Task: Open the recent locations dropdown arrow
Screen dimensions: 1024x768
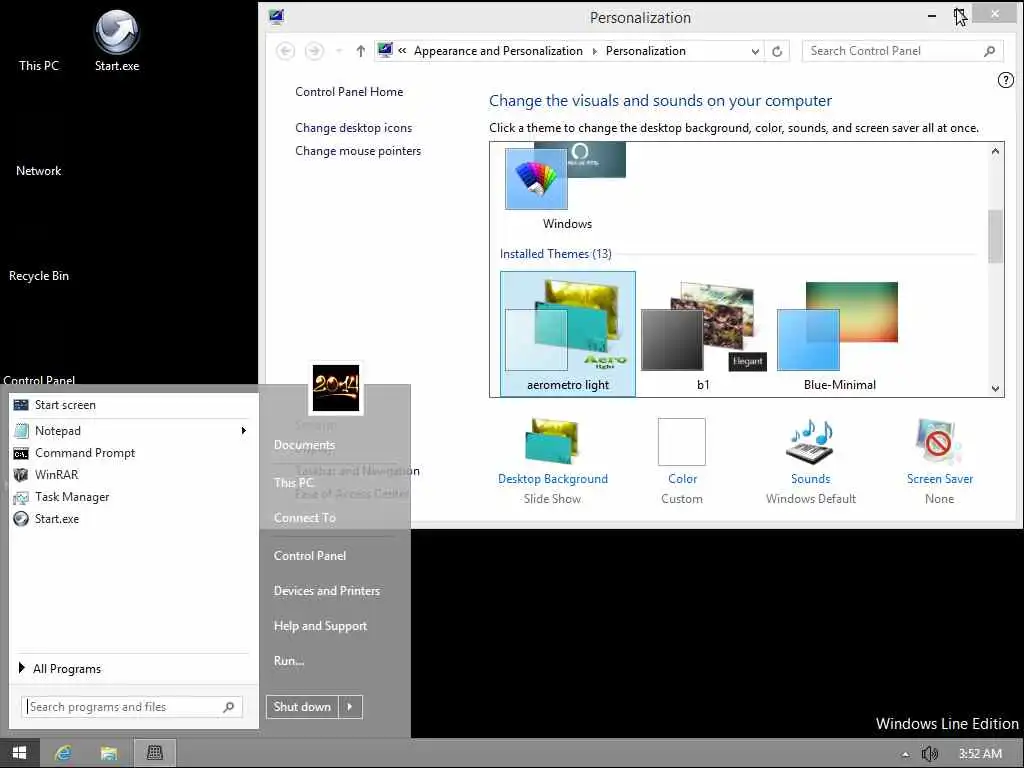Action: click(339, 51)
